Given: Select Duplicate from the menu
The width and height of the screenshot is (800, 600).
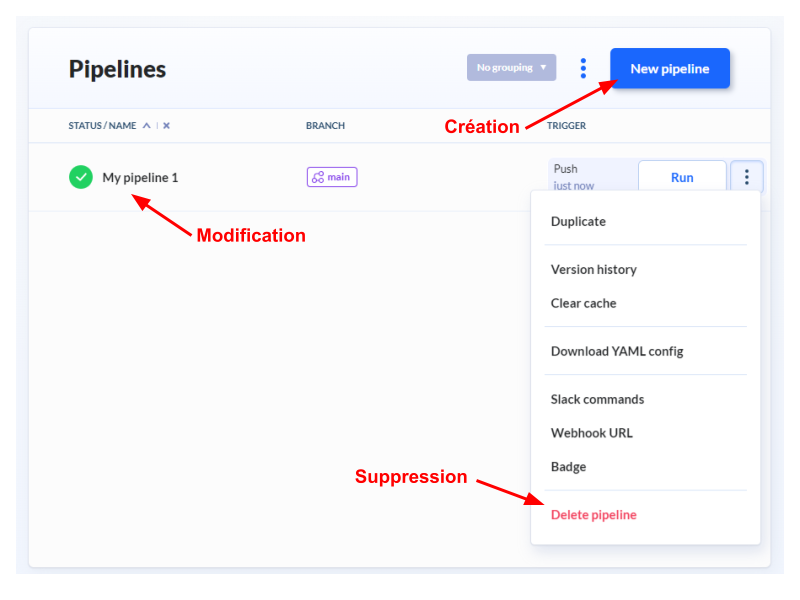Looking at the screenshot, I should click(578, 221).
